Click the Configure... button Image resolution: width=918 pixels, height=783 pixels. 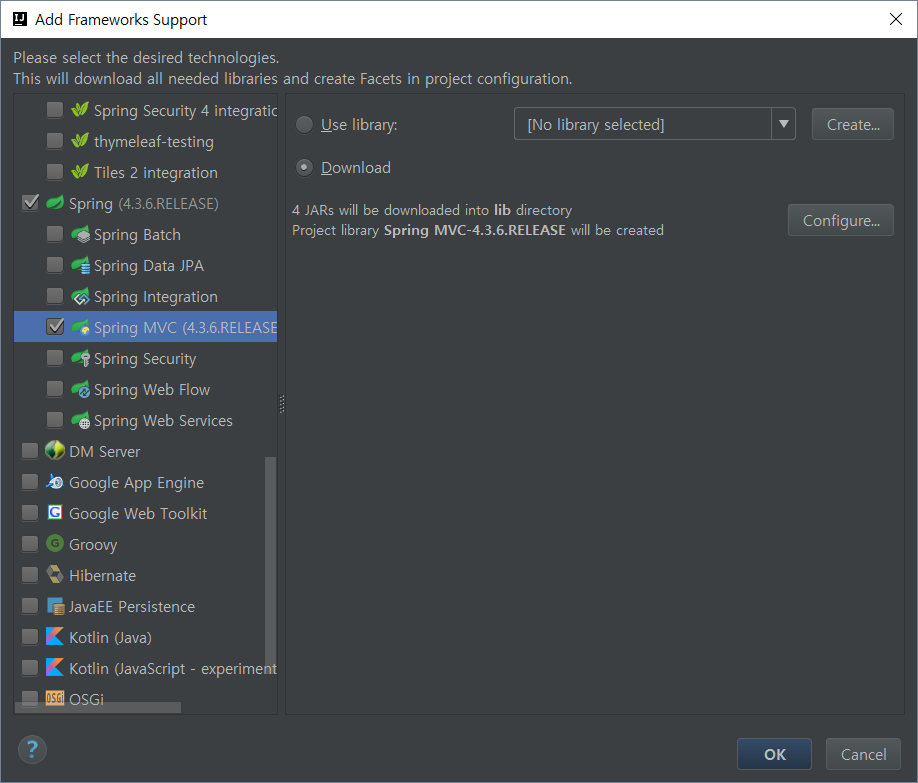point(841,220)
